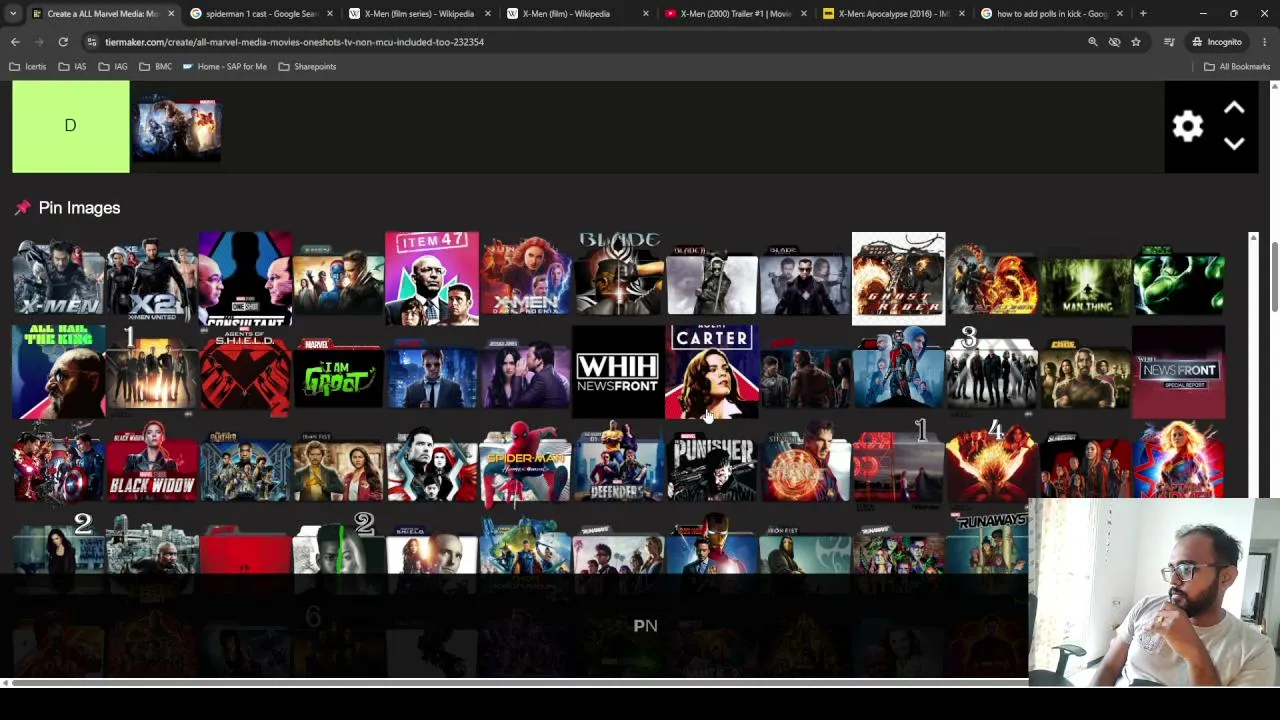Select The Punisher image

[711, 465]
